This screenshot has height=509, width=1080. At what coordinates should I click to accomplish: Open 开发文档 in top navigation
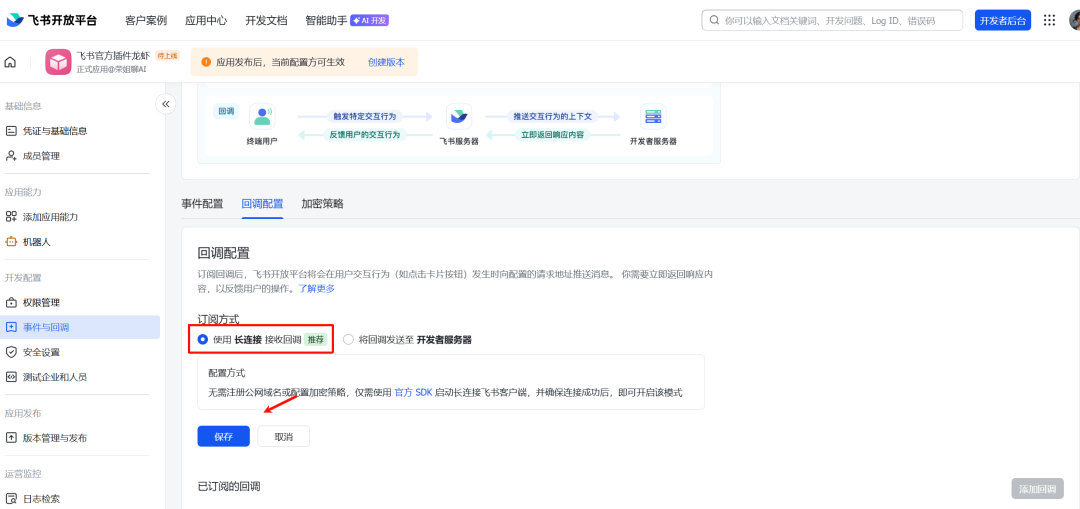click(x=266, y=21)
